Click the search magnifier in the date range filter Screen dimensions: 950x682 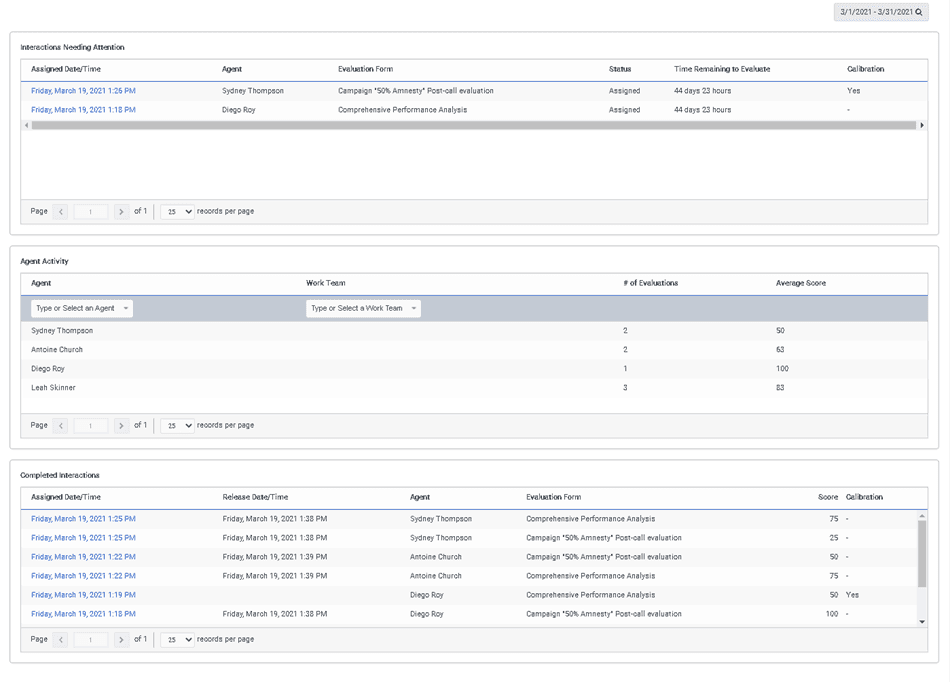coord(920,12)
